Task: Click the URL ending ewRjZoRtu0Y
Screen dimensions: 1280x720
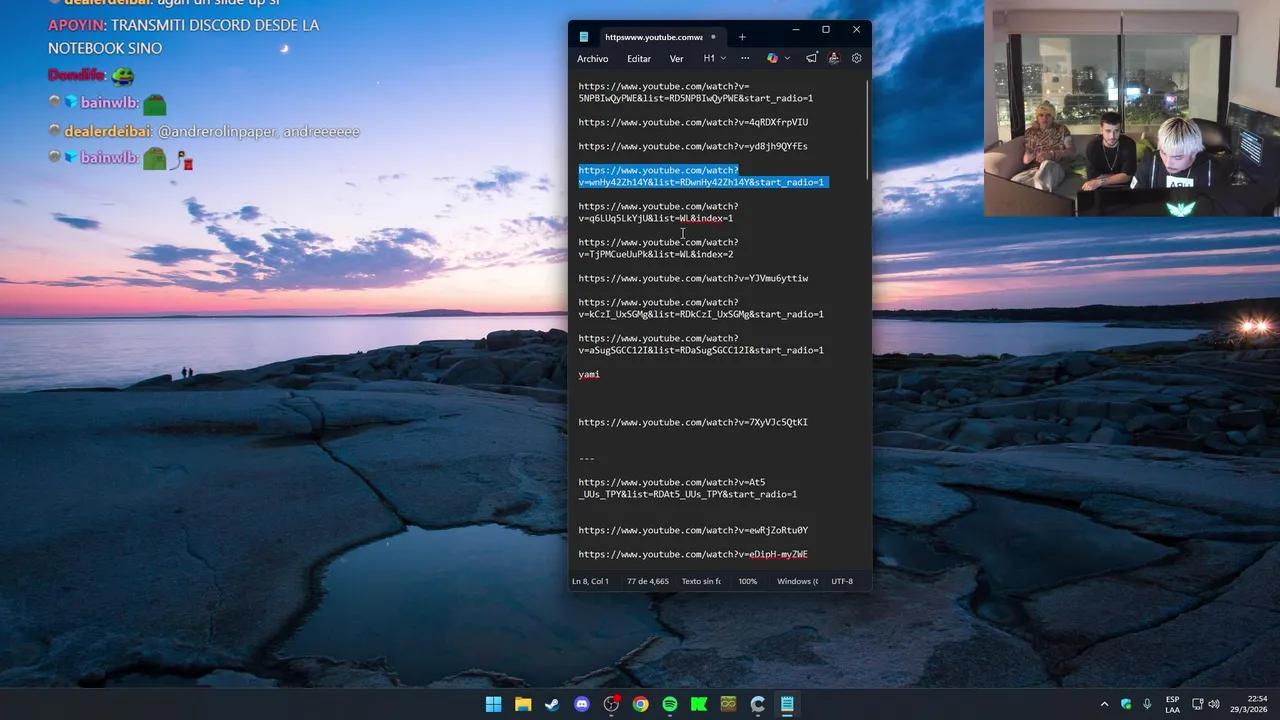Action: click(x=693, y=530)
